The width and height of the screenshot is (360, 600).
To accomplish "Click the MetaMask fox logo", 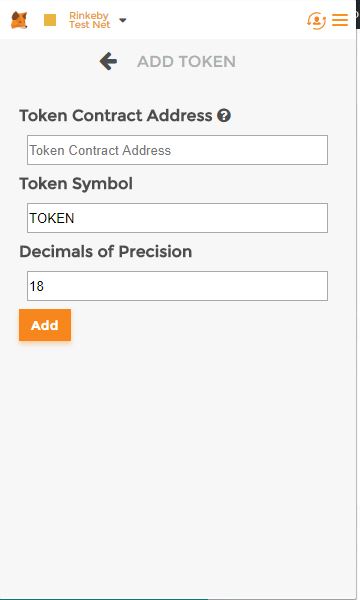I will coord(19,20).
